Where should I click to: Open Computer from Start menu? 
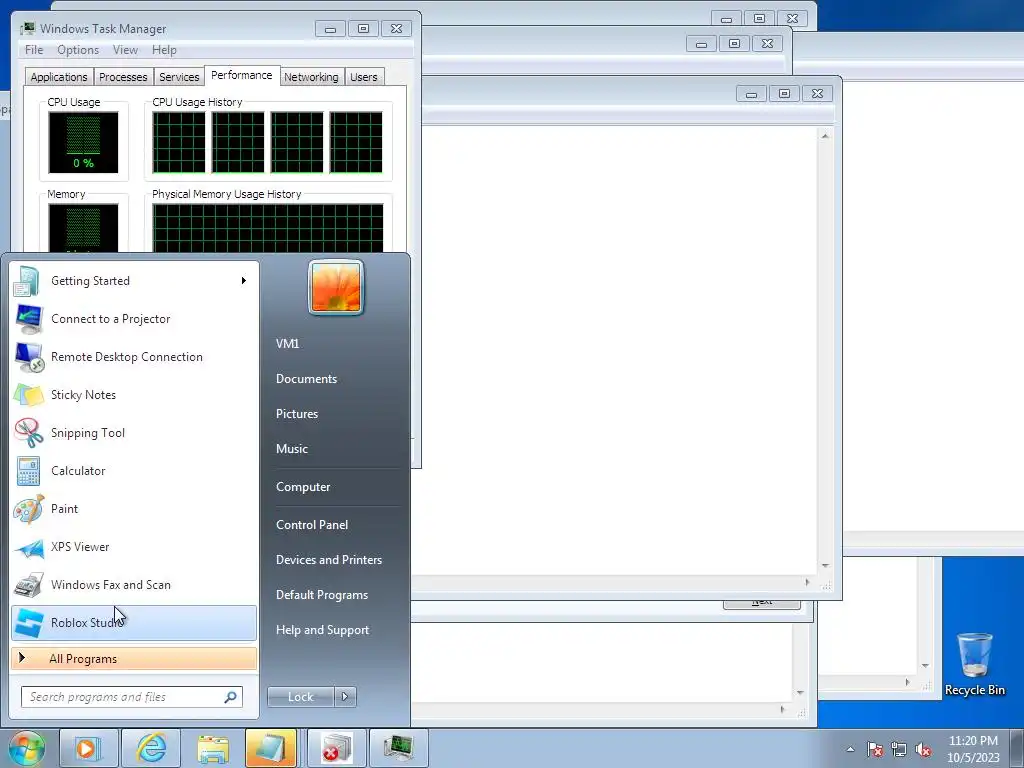coord(303,487)
